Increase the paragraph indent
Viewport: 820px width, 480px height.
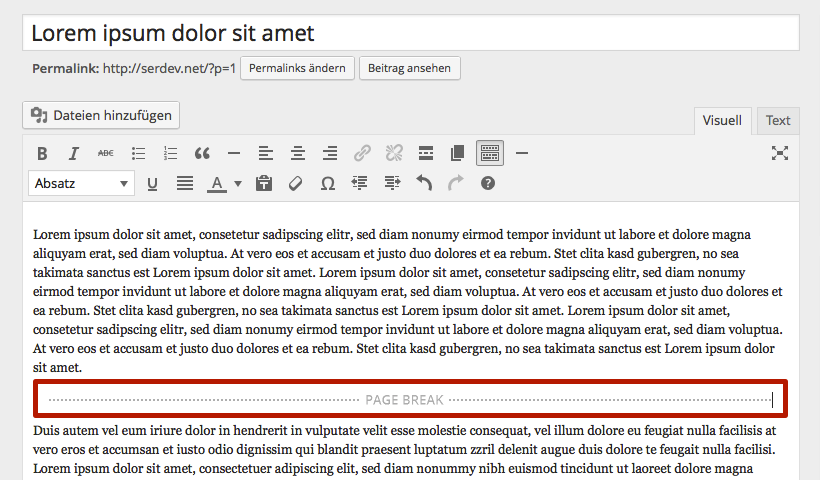coord(392,184)
